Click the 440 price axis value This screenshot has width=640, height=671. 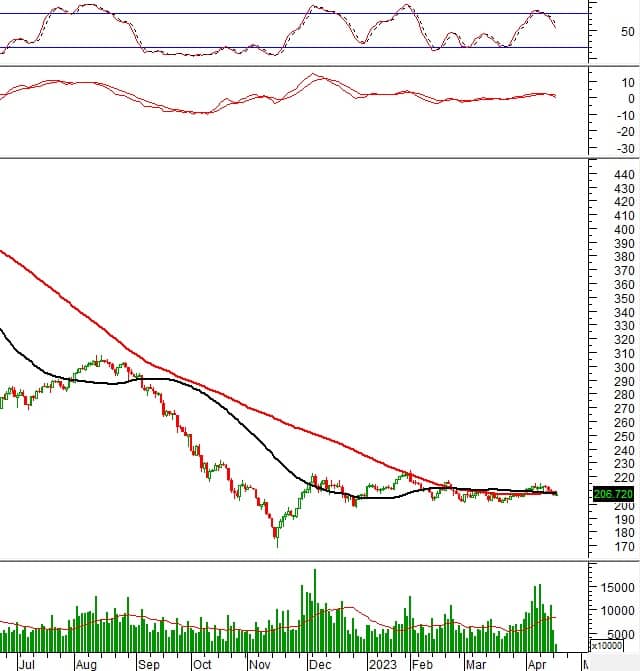pos(624,175)
